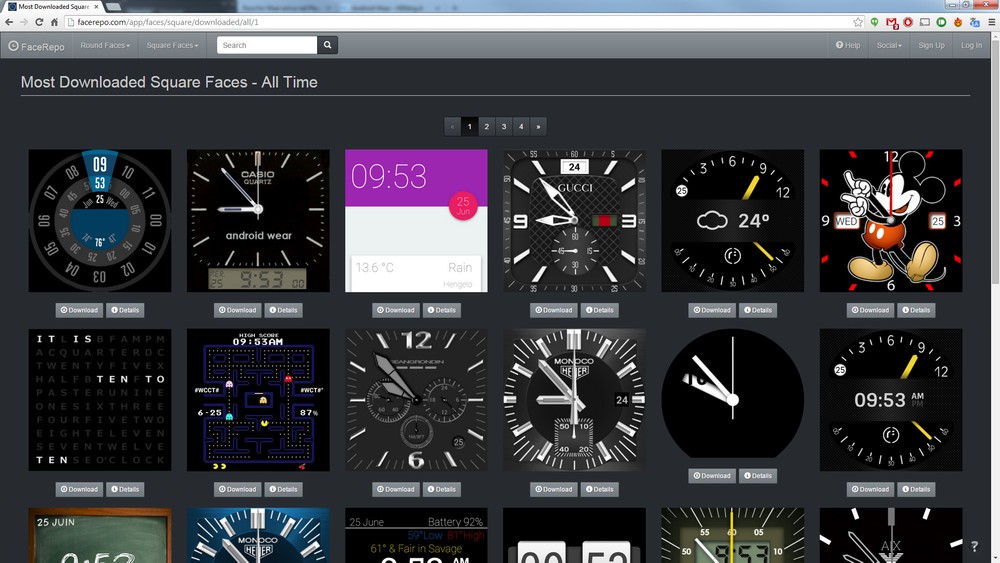Screen dimensions: 1000x563
Task: Click the FaceRepo logo link
Action: click(36, 46)
